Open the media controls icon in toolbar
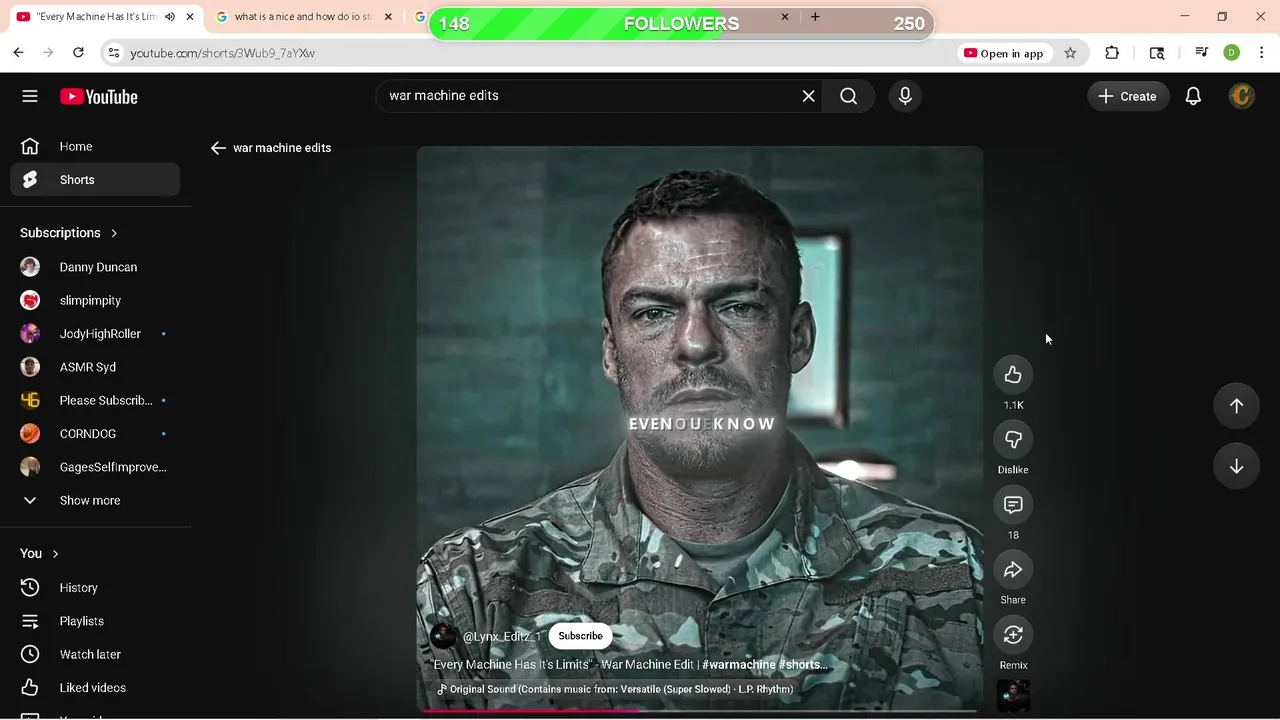Viewport: 1280px width, 720px height. tap(1202, 53)
